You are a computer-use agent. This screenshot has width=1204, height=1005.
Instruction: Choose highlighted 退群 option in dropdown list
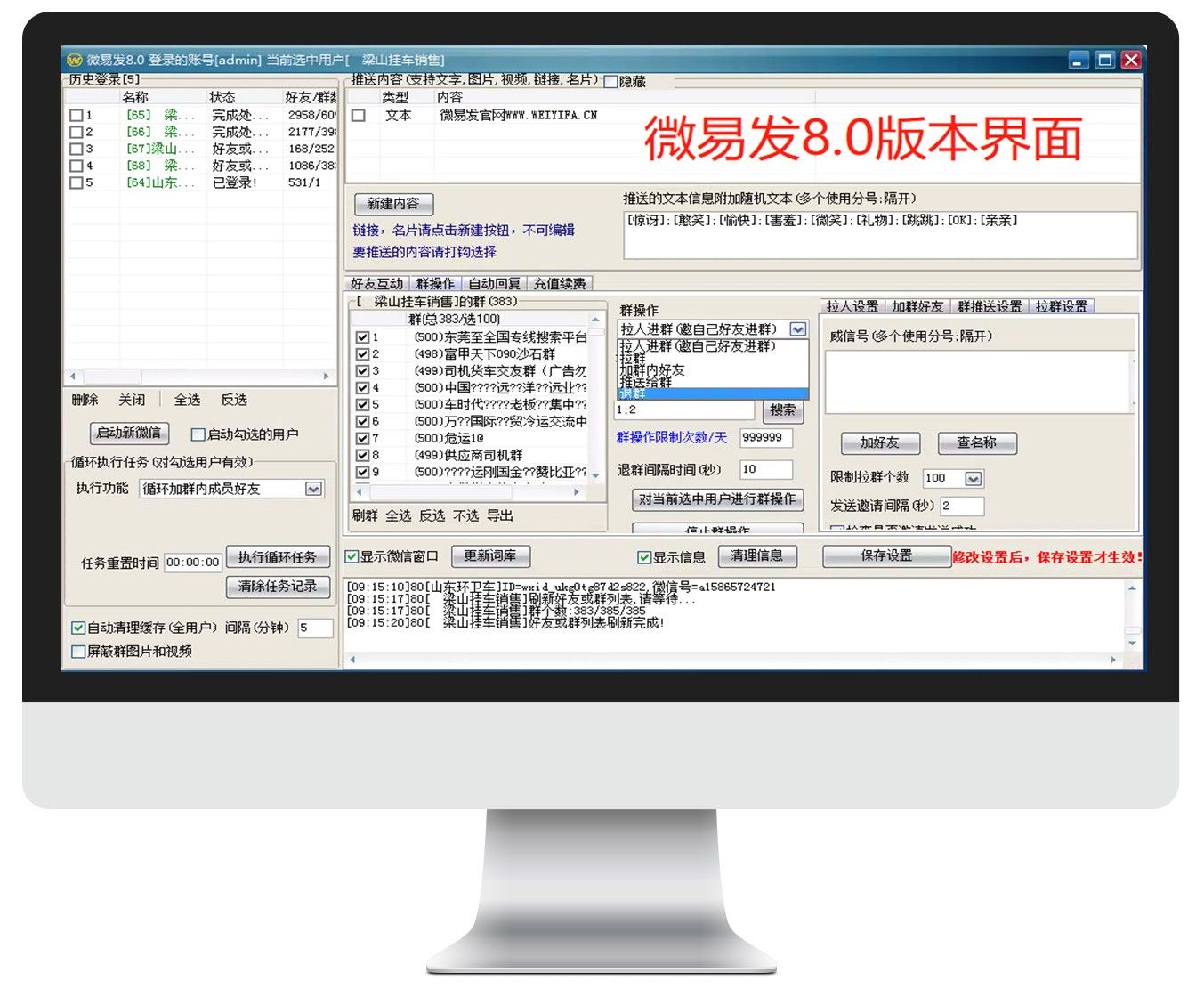tap(713, 393)
